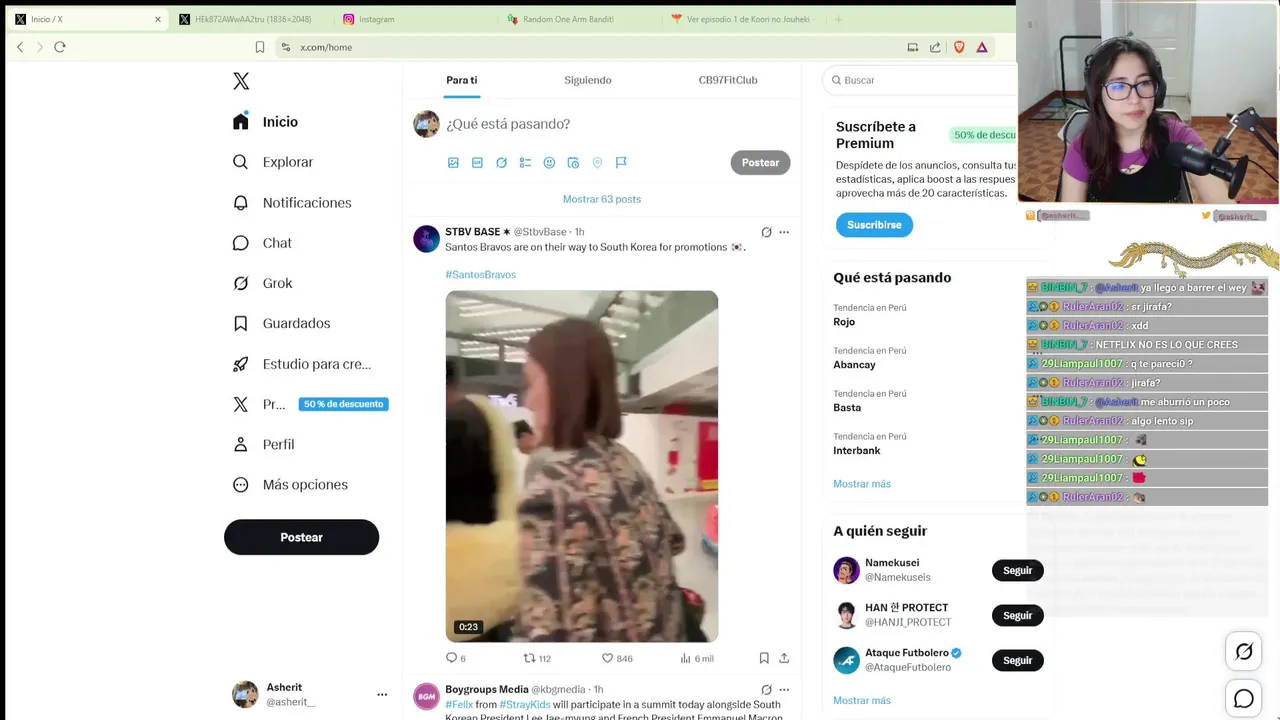Follow Namekusei with the Seguir button
Viewport: 1280px width, 720px height.
pos(1017,570)
